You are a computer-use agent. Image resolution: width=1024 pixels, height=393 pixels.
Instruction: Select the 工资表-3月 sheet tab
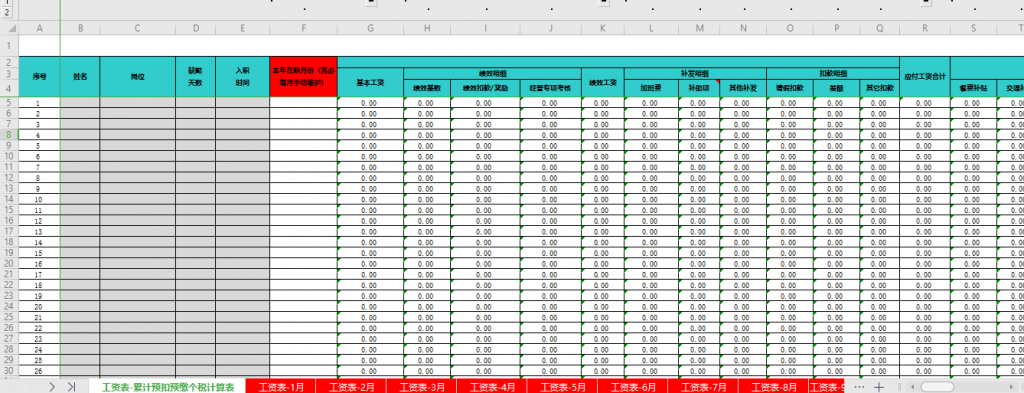(421, 386)
